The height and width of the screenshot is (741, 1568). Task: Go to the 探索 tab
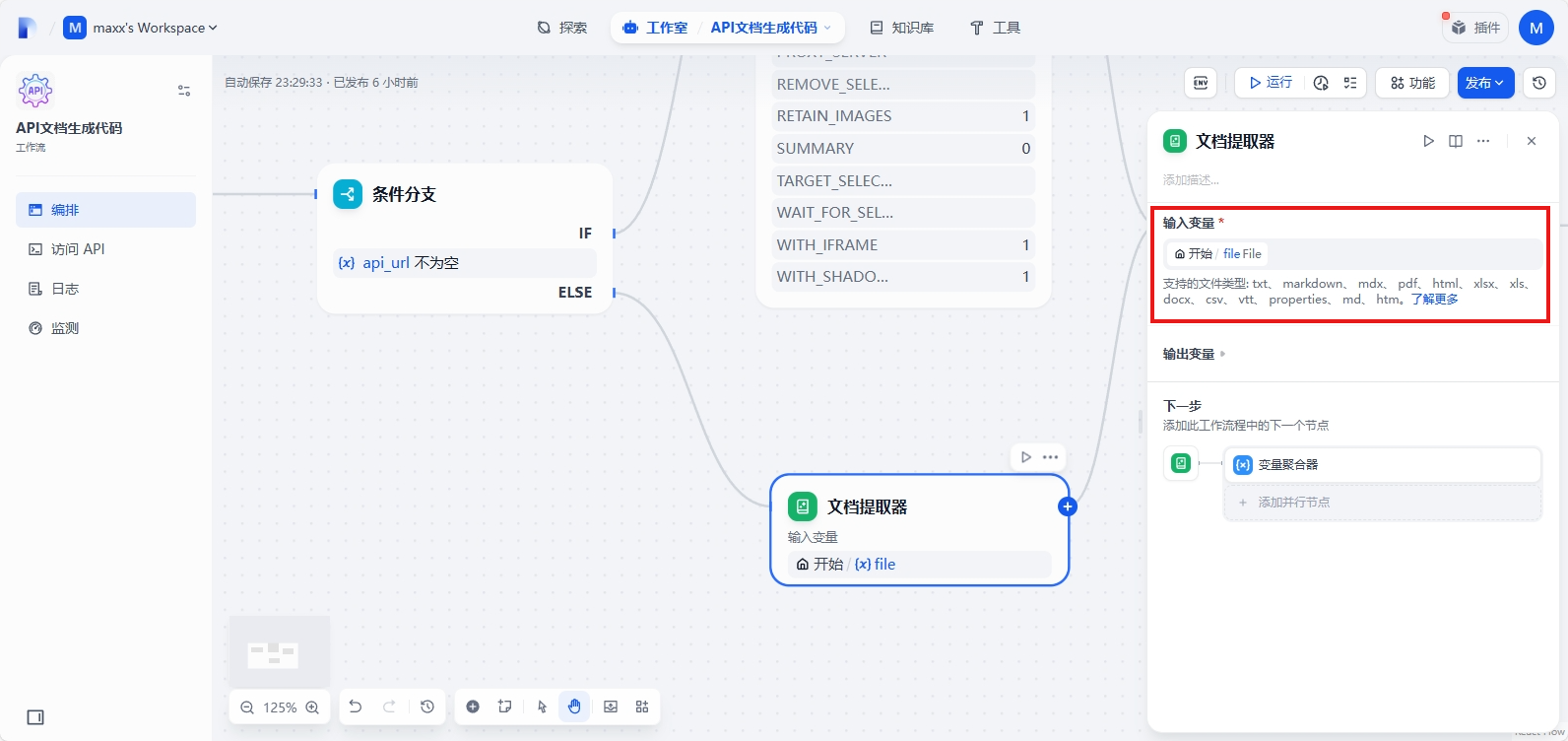[x=562, y=28]
